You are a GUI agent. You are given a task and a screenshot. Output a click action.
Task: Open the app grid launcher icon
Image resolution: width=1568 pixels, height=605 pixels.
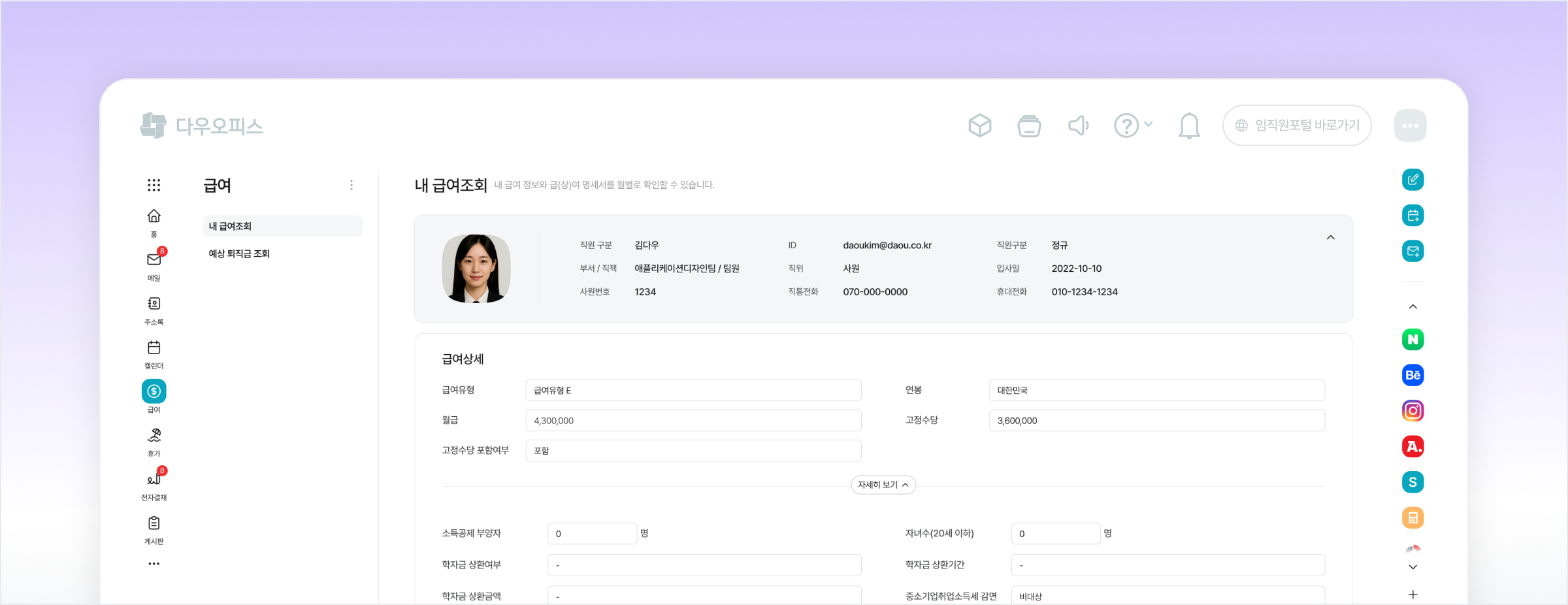click(154, 185)
